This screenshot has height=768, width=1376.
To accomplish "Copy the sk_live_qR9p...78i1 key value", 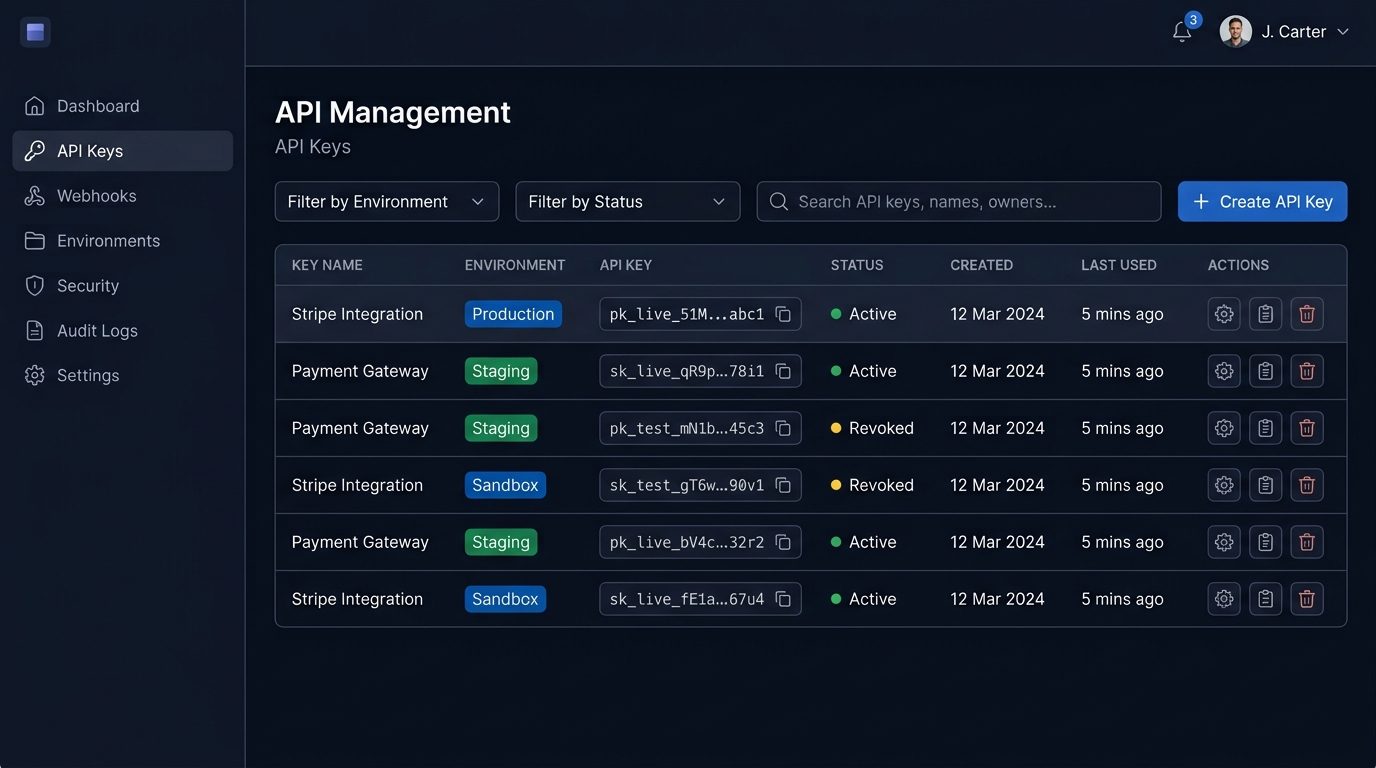I will [x=783, y=371].
